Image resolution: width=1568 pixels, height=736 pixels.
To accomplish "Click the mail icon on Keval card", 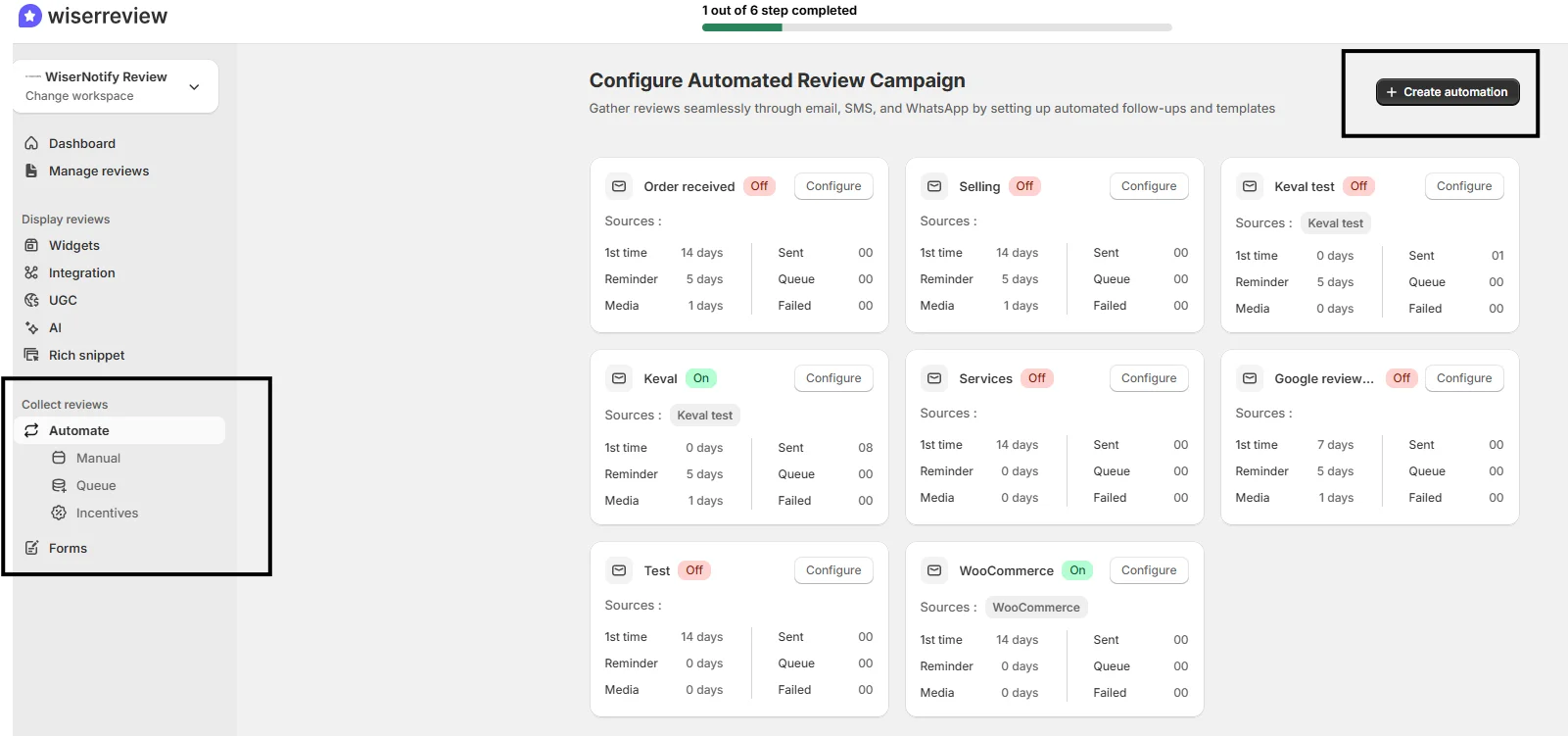I will coord(619,378).
